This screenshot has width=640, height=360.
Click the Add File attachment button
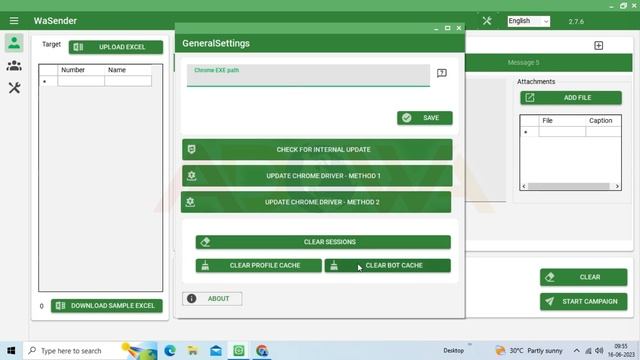pyautogui.click(x=571, y=98)
